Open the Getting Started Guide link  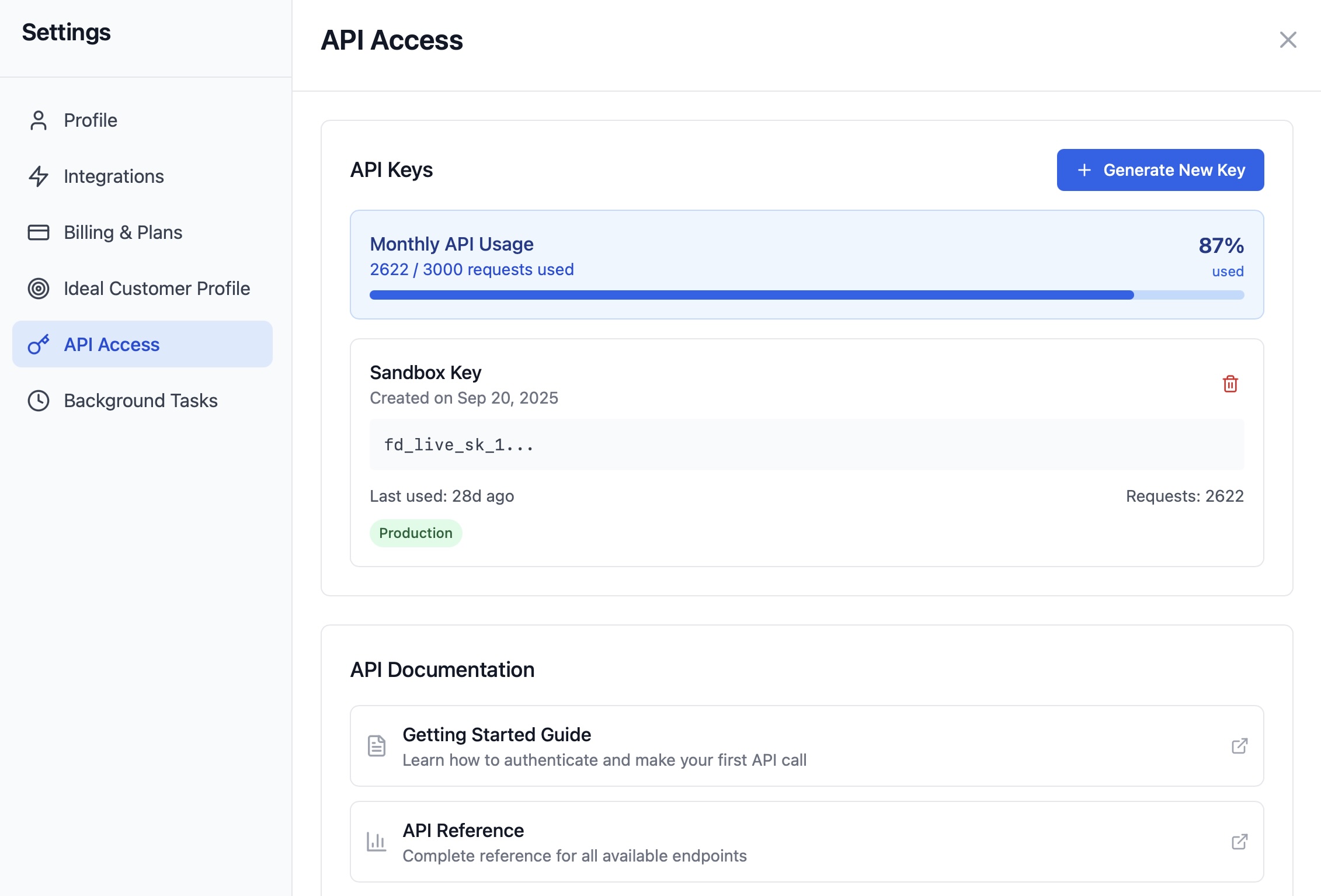click(x=496, y=734)
